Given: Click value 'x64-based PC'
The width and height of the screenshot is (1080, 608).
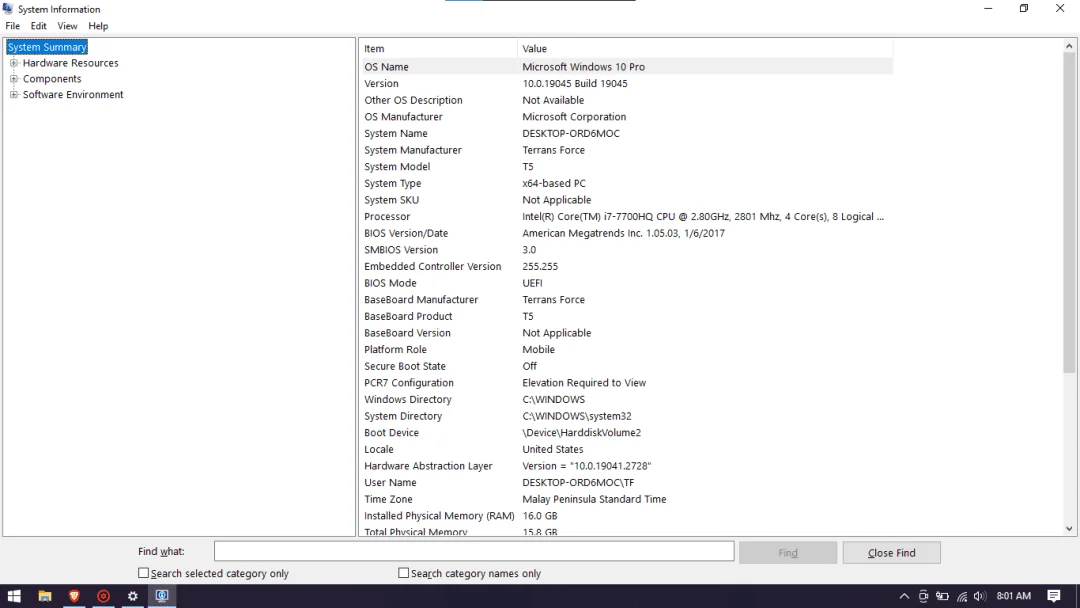Looking at the screenshot, I should pos(554,183).
